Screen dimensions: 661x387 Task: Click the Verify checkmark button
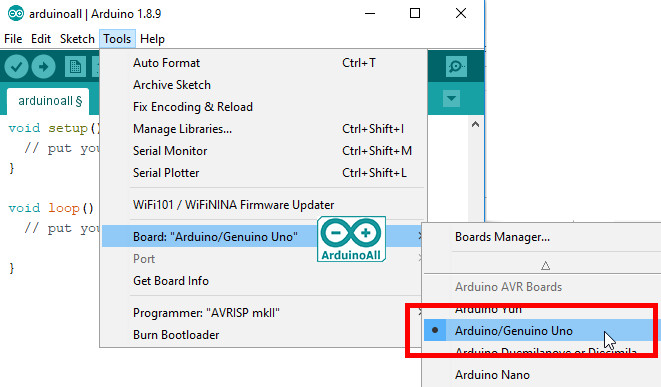pyautogui.click(x=16, y=67)
